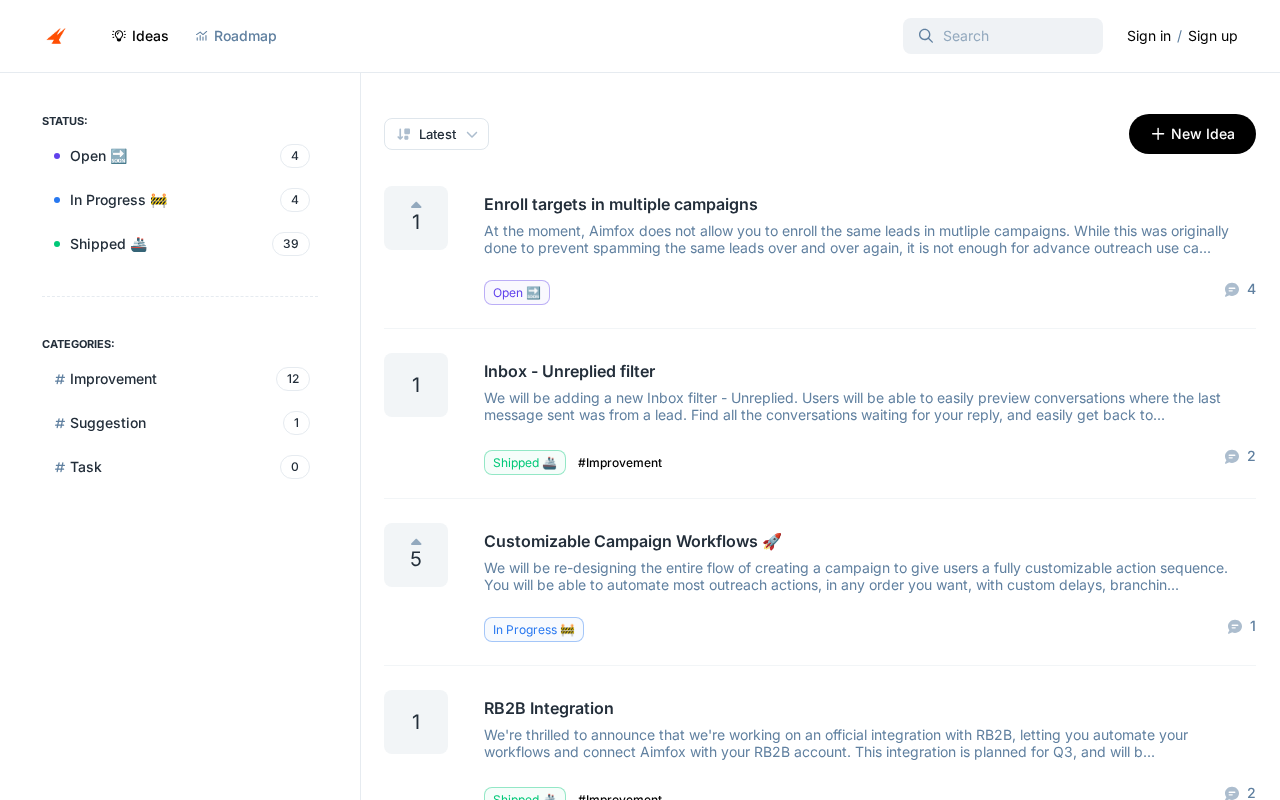Switch to the Ideas tab
Image resolution: width=1280 pixels, height=800 pixels.
140,36
